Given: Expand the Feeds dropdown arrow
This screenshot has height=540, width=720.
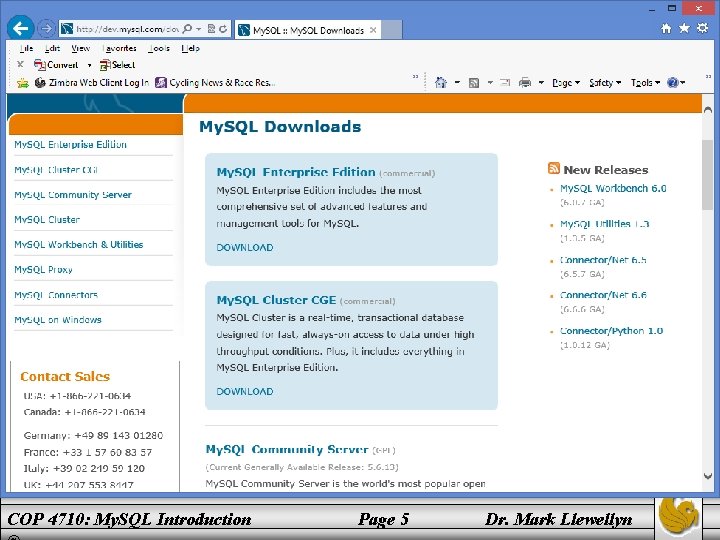Looking at the screenshot, I should coord(490,83).
